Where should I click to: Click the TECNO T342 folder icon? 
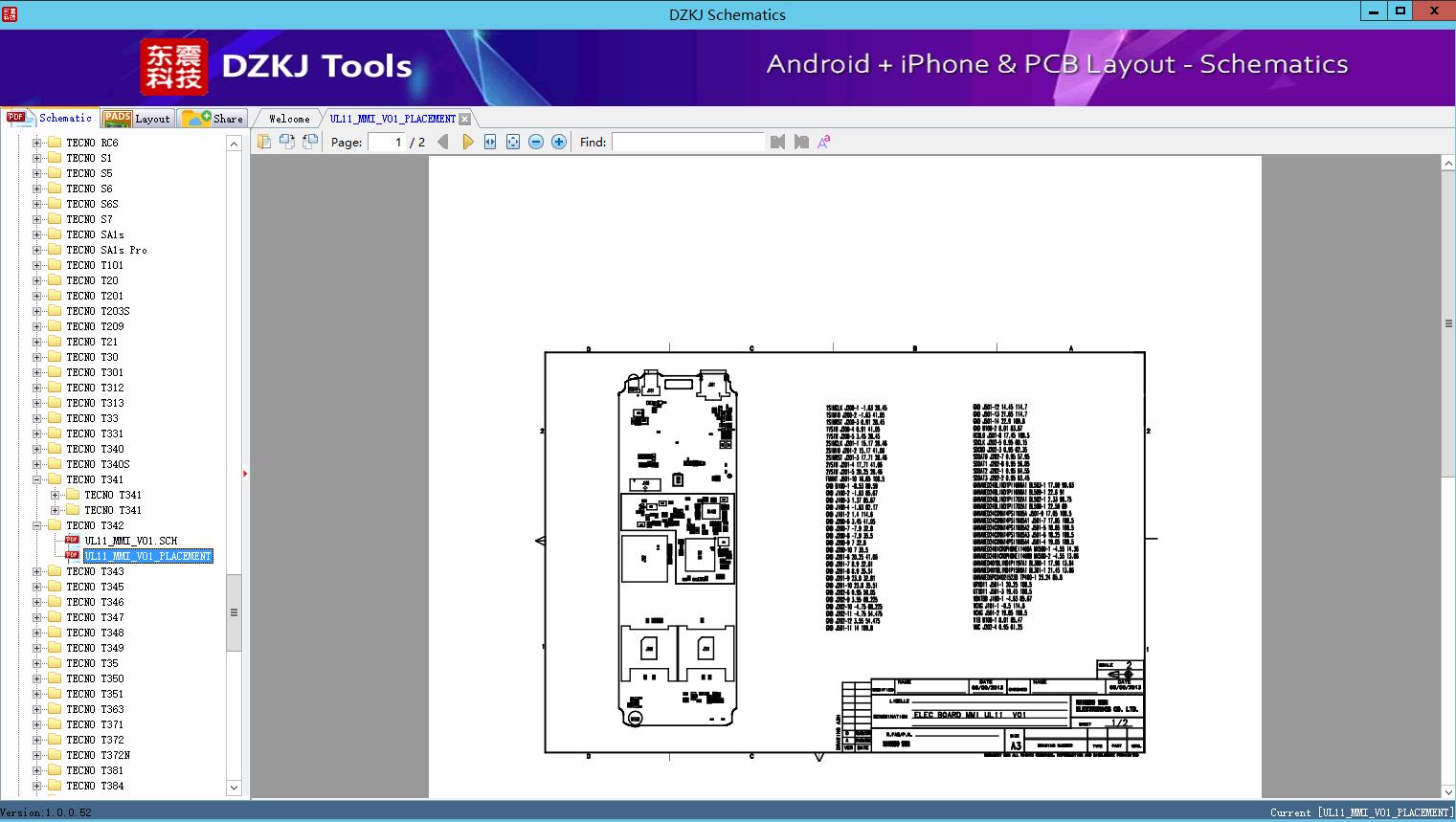(x=54, y=525)
